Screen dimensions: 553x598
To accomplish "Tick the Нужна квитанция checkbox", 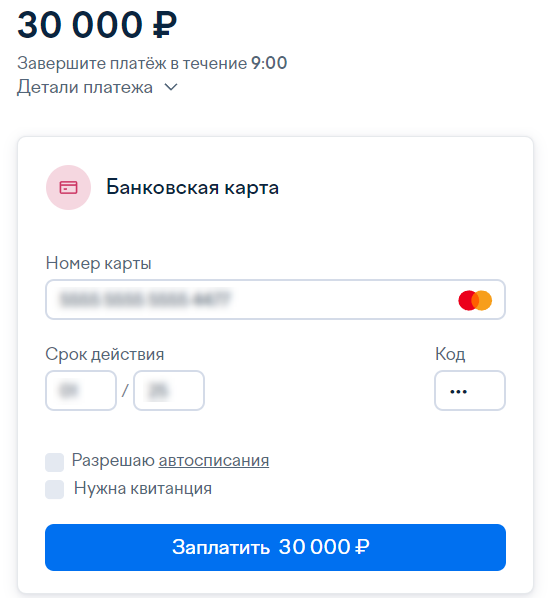I will [x=55, y=489].
